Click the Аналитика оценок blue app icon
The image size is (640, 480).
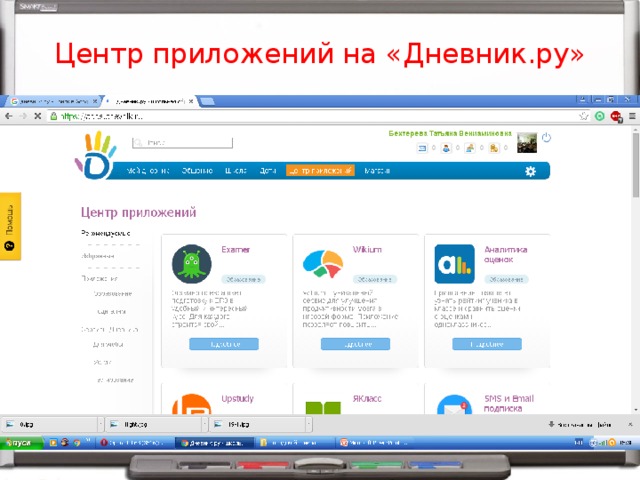[454, 264]
